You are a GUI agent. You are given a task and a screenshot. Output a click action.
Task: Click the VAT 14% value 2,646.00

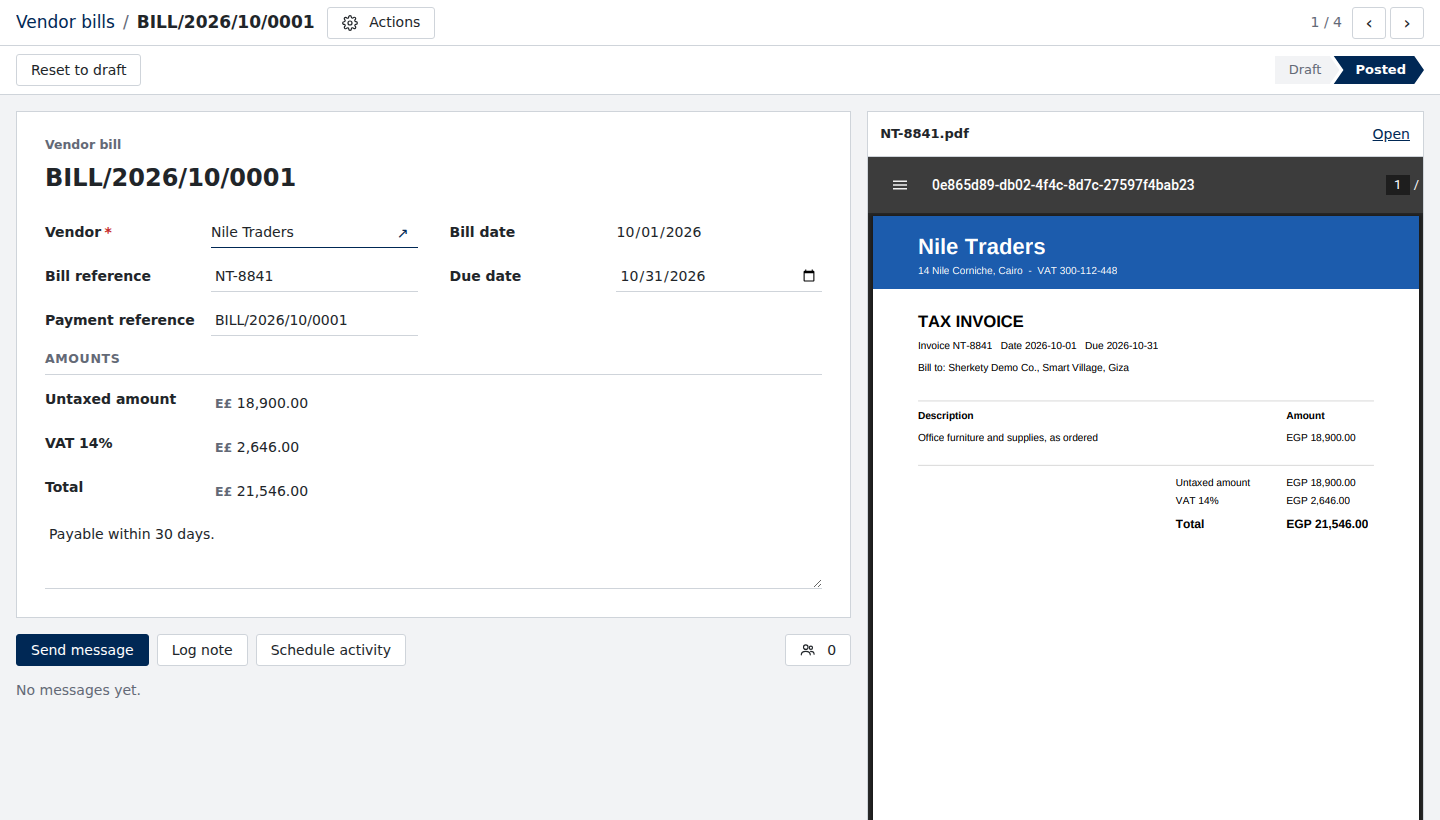[268, 448]
